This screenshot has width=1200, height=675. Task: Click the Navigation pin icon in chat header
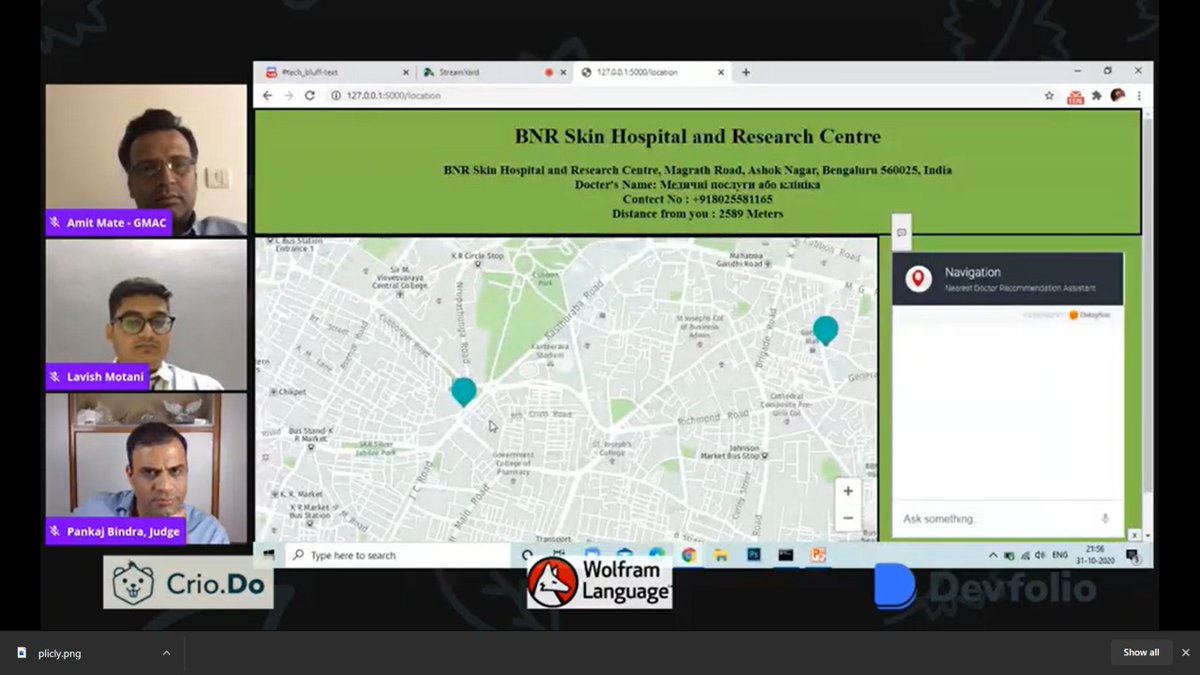click(918, 277)
